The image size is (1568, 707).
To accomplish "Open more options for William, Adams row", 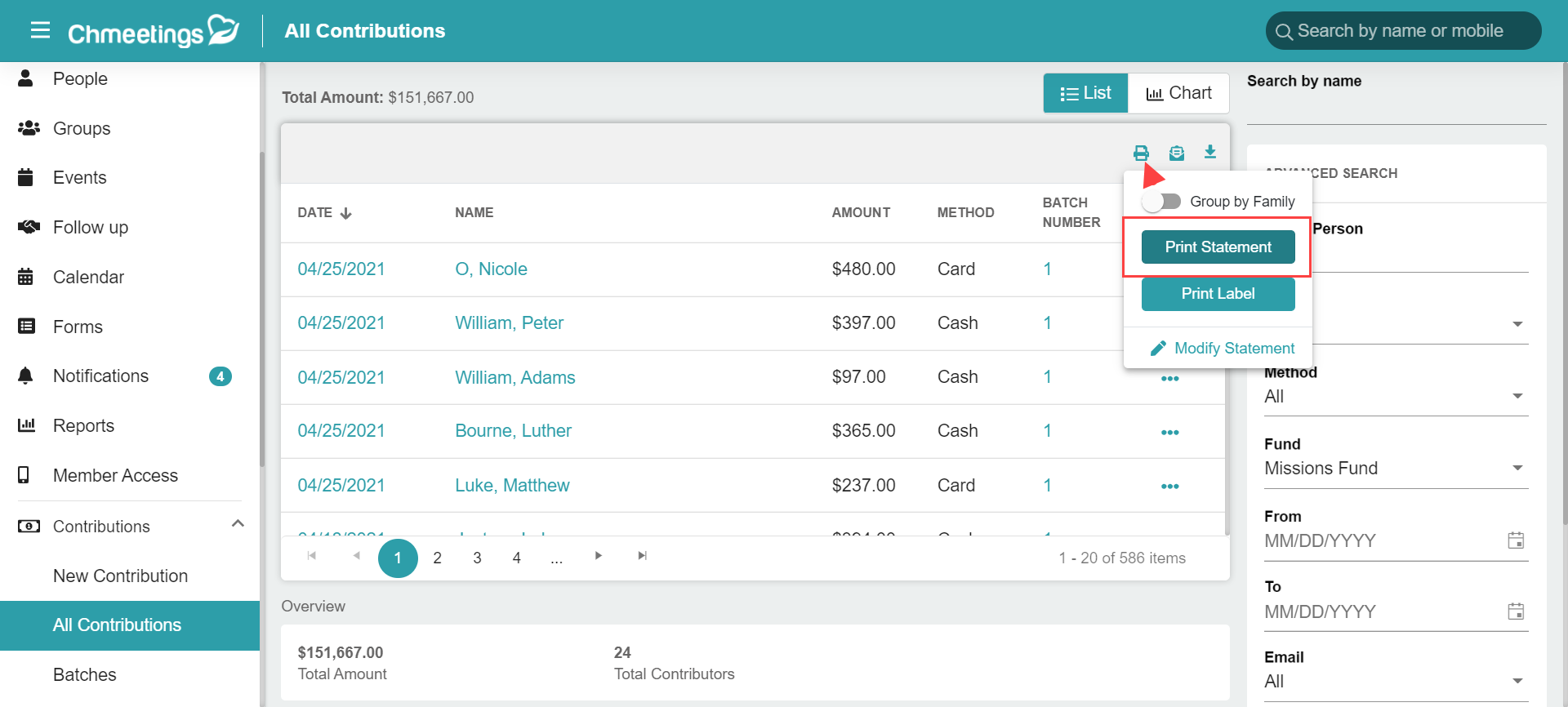I will [x=1169, y=379].
